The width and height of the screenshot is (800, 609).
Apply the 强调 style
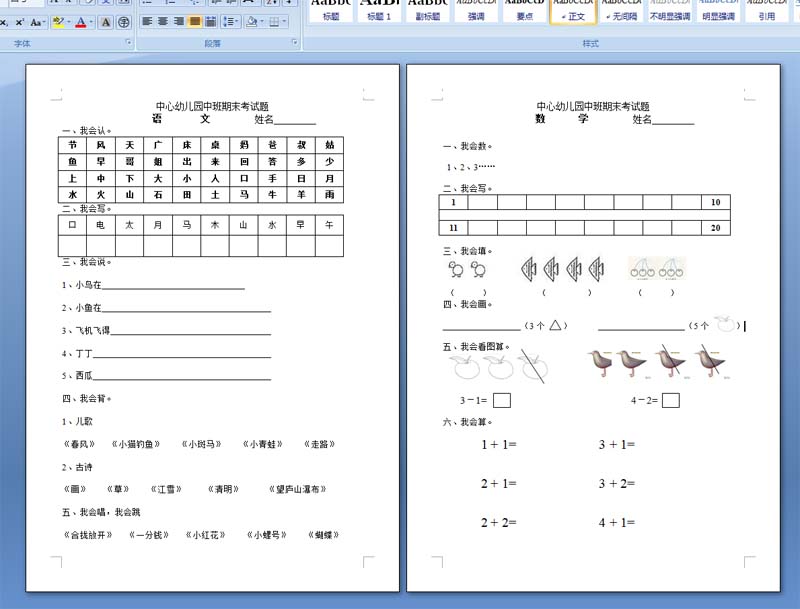(476, 11)
